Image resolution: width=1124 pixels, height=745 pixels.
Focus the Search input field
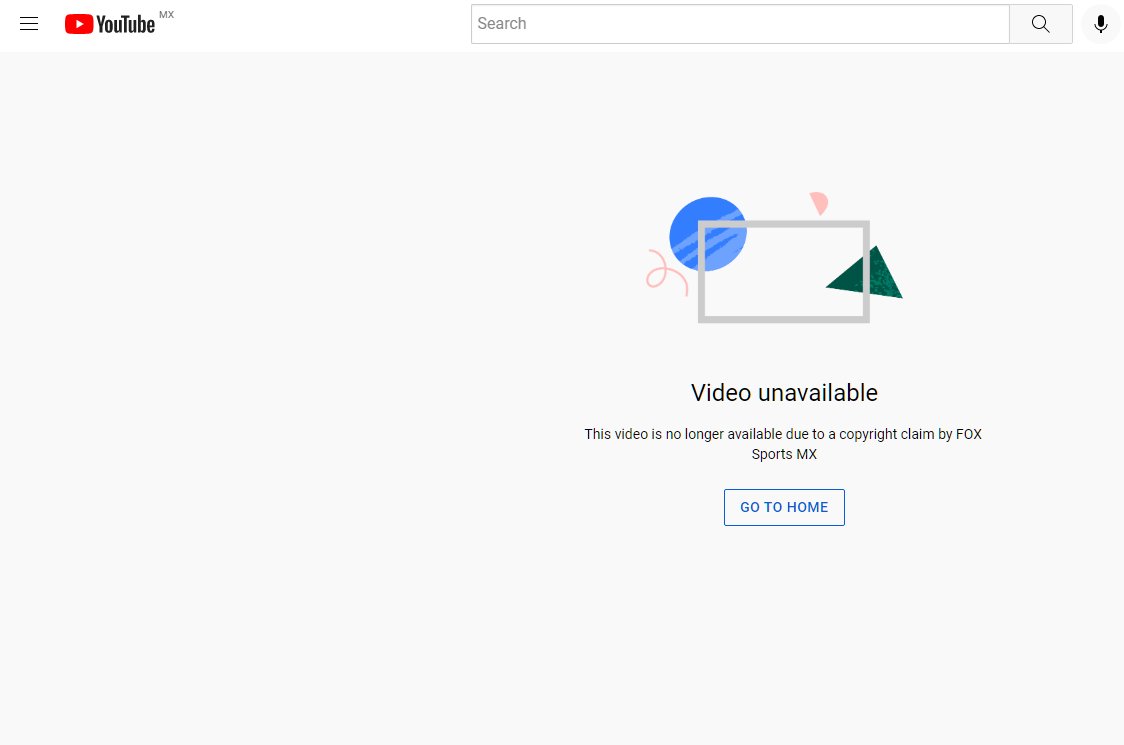(x=740, y=24)
